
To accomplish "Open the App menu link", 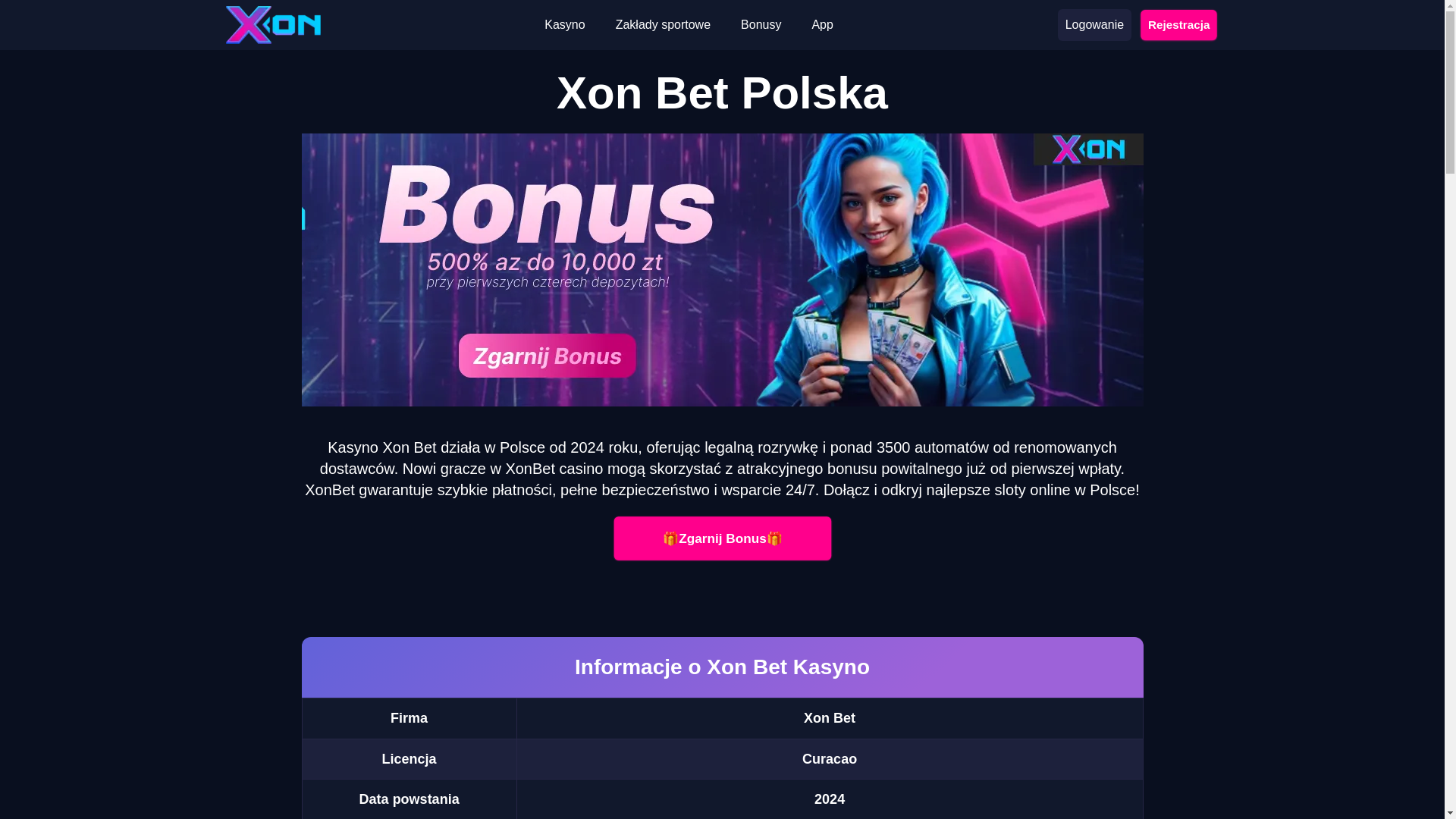I will (822, 25).
